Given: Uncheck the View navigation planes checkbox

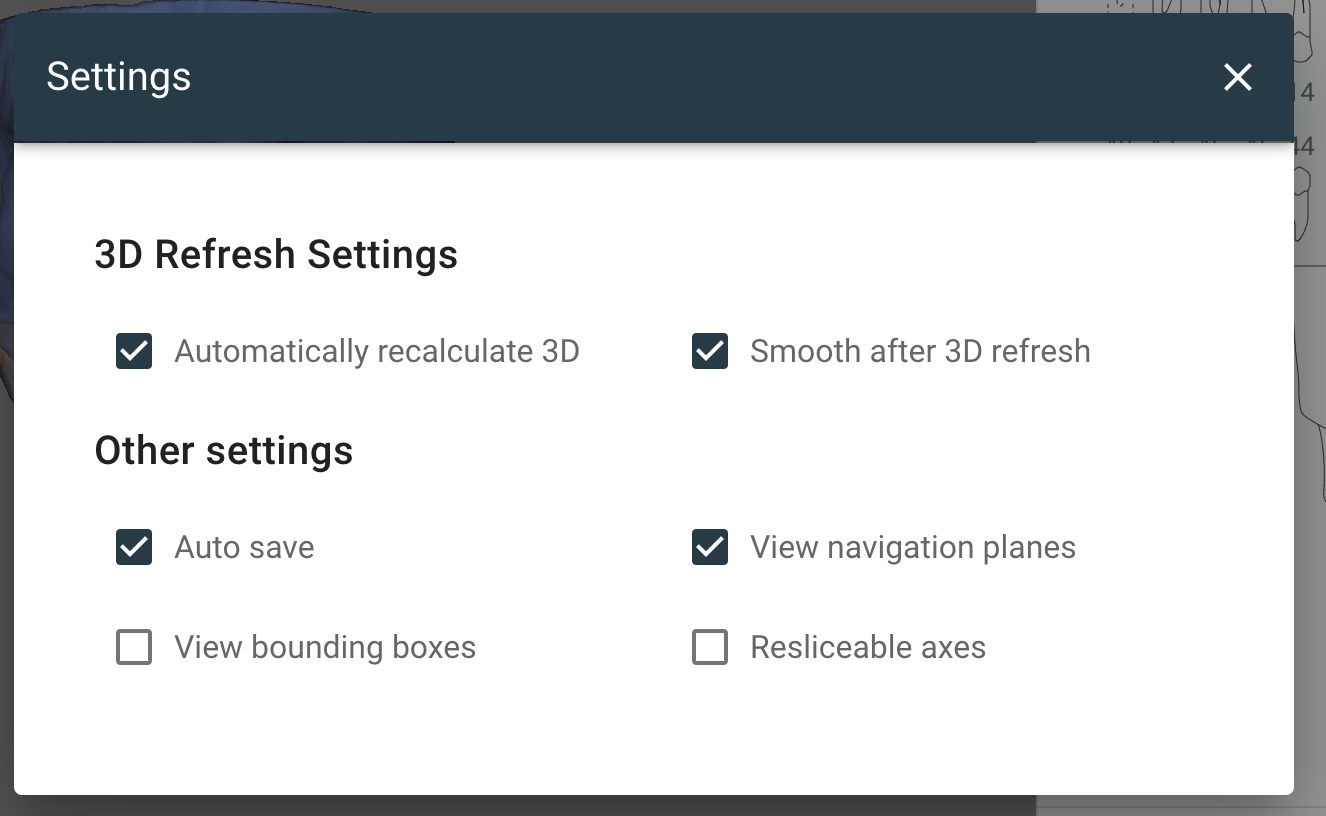Looking at the screenshot, I should point(710,548).
